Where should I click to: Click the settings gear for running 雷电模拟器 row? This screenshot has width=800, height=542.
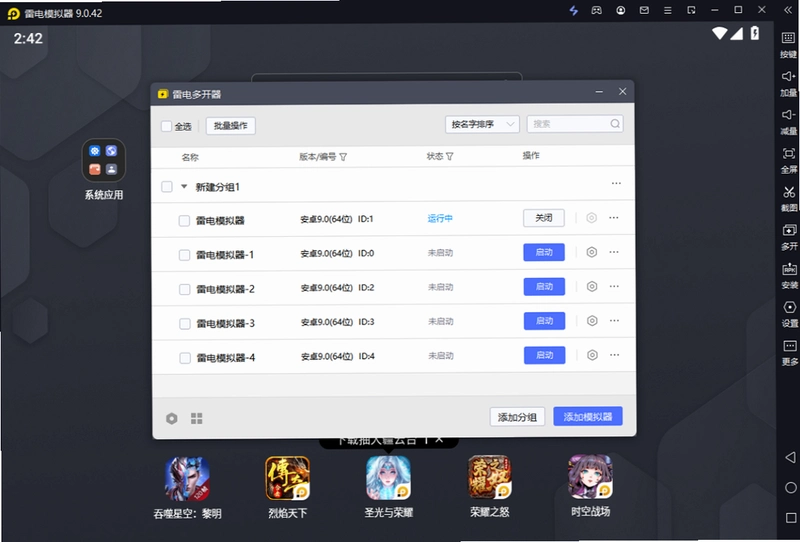pos(591,218)
